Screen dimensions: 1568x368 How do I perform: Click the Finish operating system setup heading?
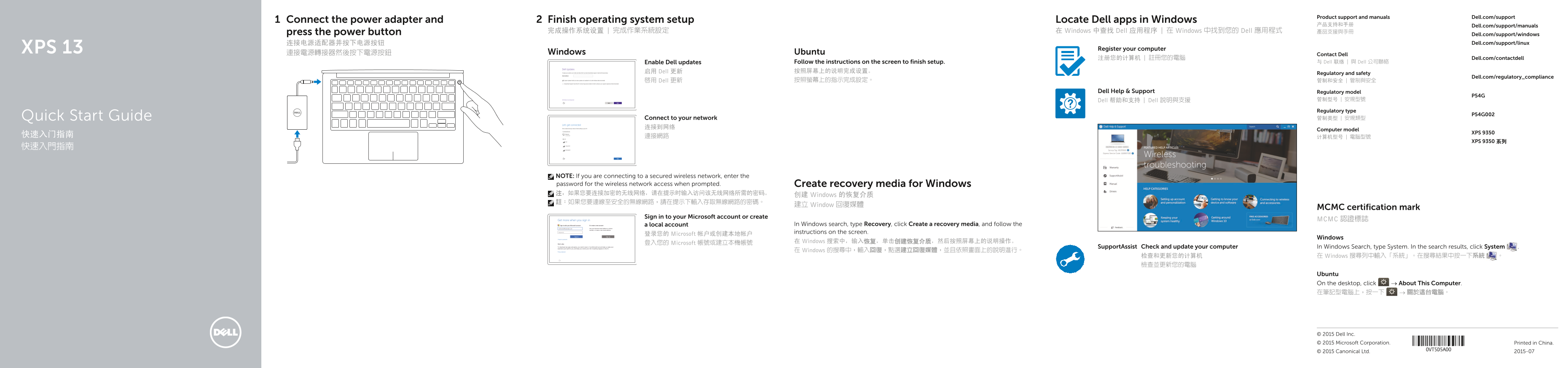click(x=620, y=19)
